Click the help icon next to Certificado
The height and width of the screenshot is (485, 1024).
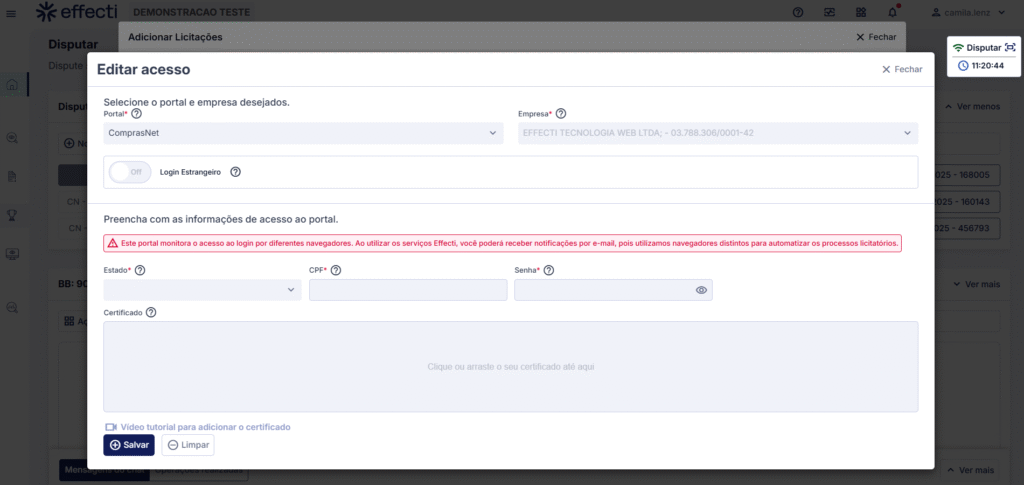pos(151,312)
